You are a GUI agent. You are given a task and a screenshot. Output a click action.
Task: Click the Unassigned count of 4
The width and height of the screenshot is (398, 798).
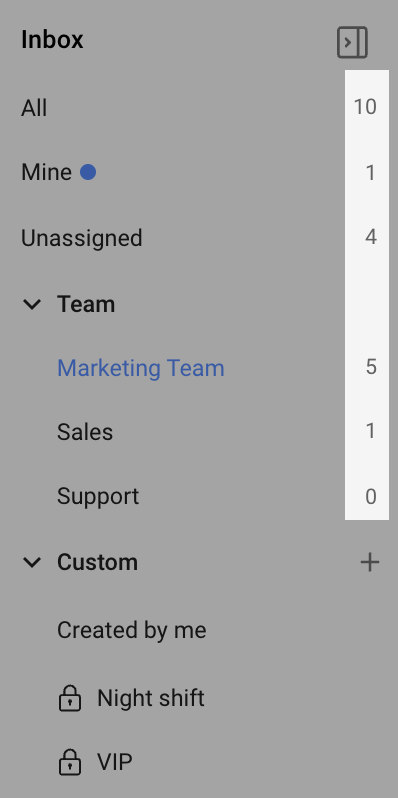tap(371, 237)
